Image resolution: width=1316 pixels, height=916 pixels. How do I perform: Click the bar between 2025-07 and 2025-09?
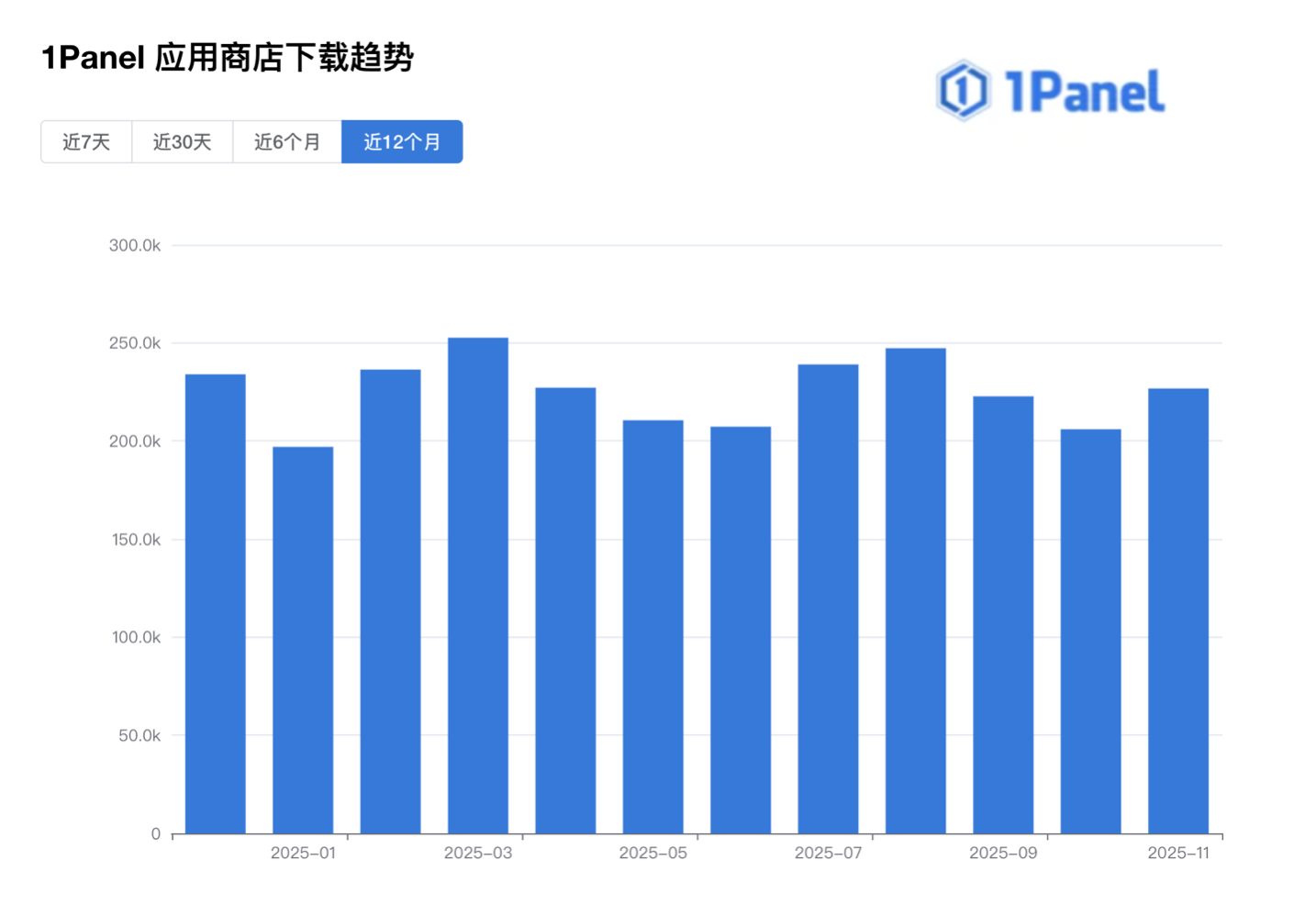[916, 591]
